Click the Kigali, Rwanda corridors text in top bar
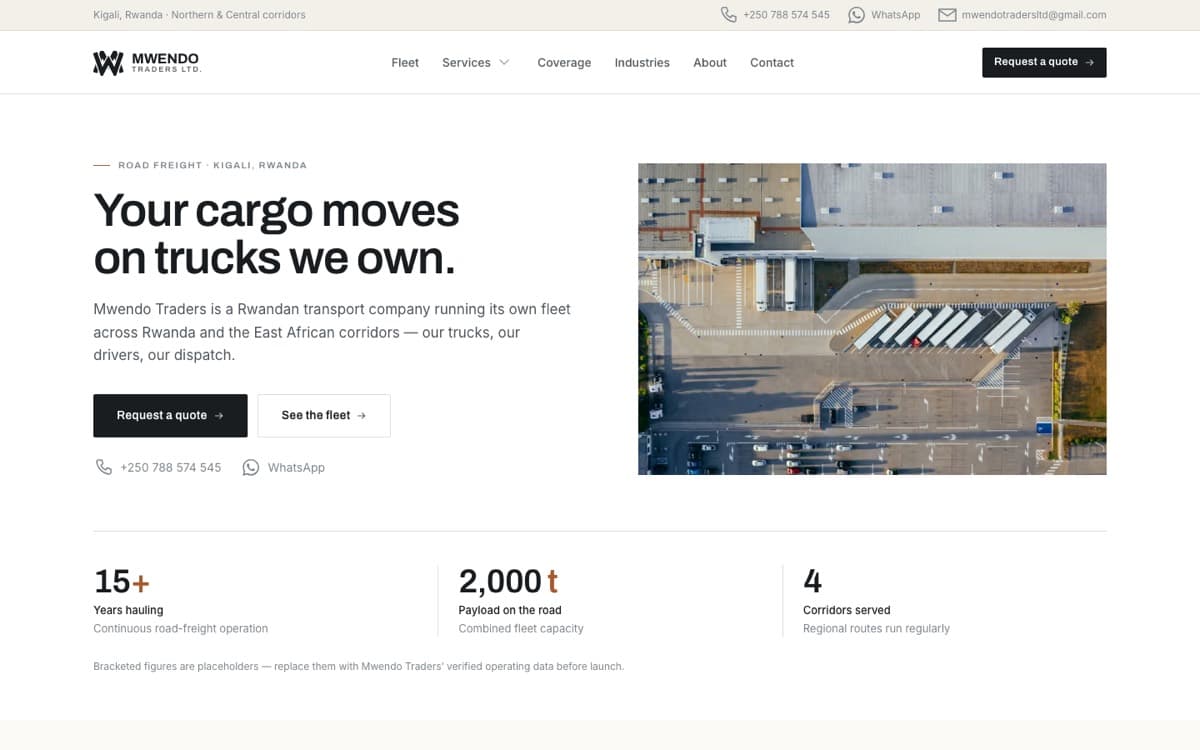This screenshot has height=750, width=1200. [x=199, y=15]
